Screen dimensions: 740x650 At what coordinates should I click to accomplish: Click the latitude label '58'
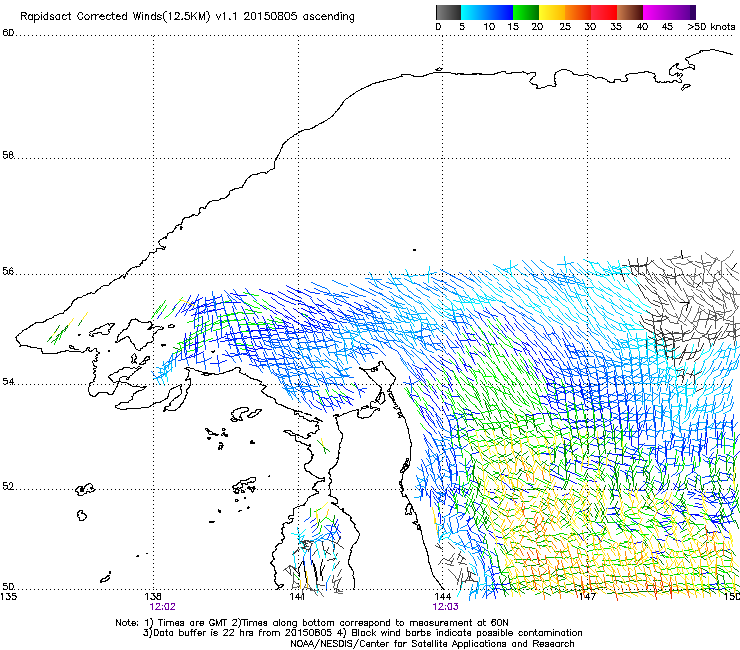tap(8, 155)
